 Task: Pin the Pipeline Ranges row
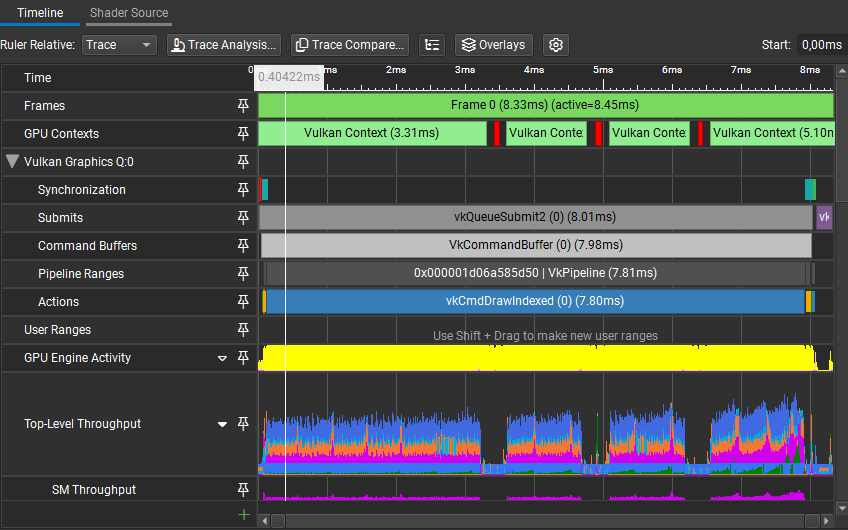[x=242, y=274]
